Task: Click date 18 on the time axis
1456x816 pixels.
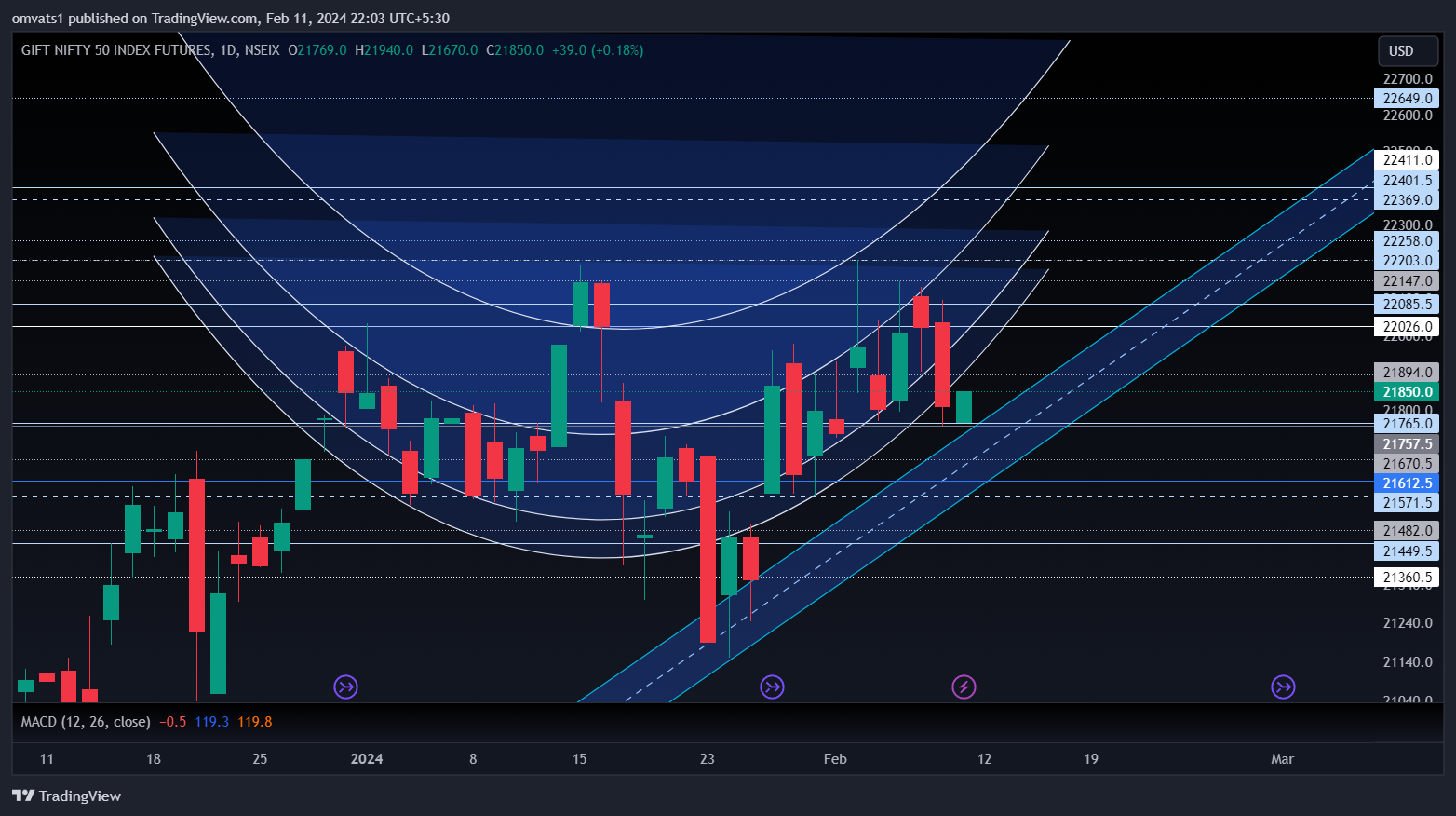Action: (154, 759)
